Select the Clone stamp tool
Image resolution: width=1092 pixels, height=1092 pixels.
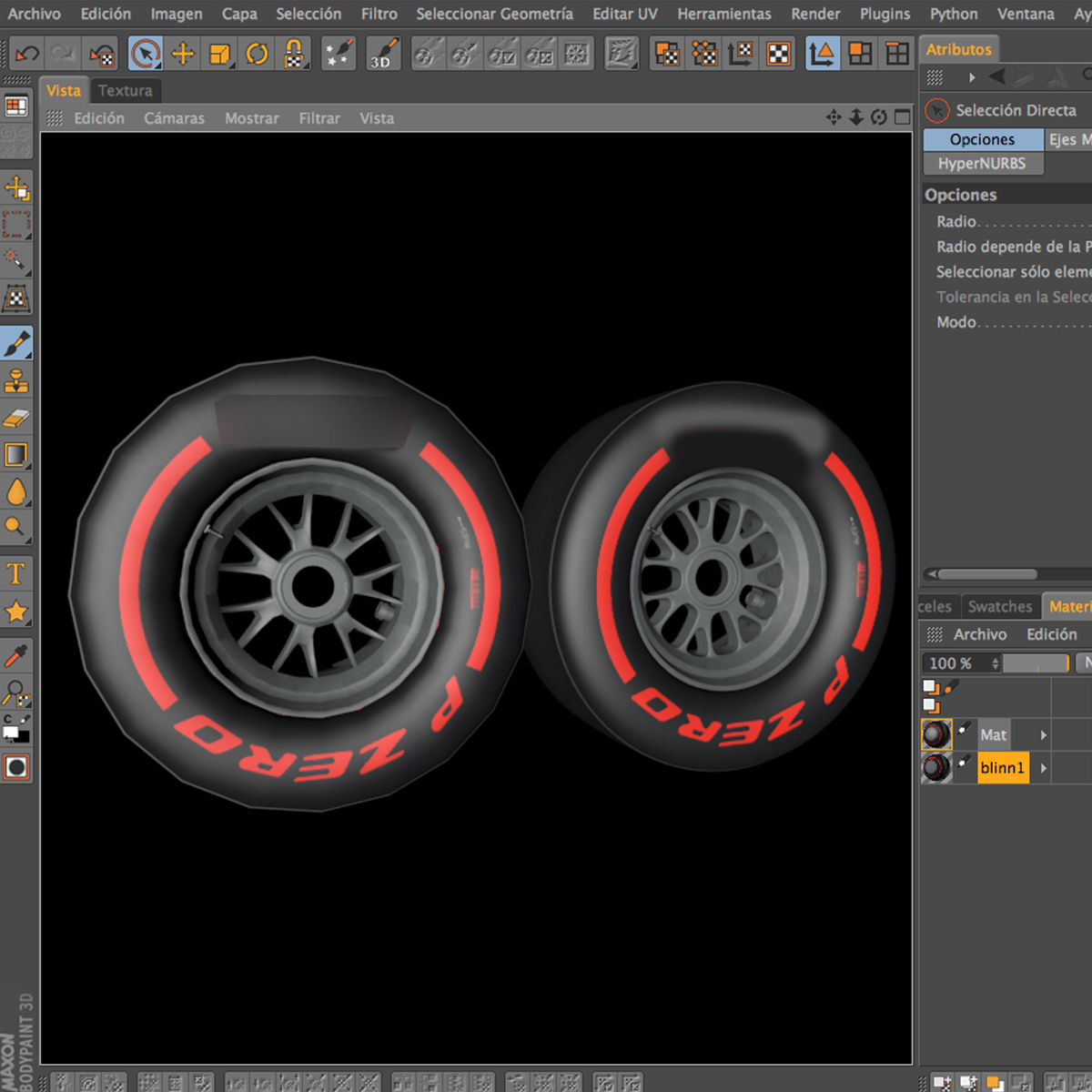coord(16,380)
